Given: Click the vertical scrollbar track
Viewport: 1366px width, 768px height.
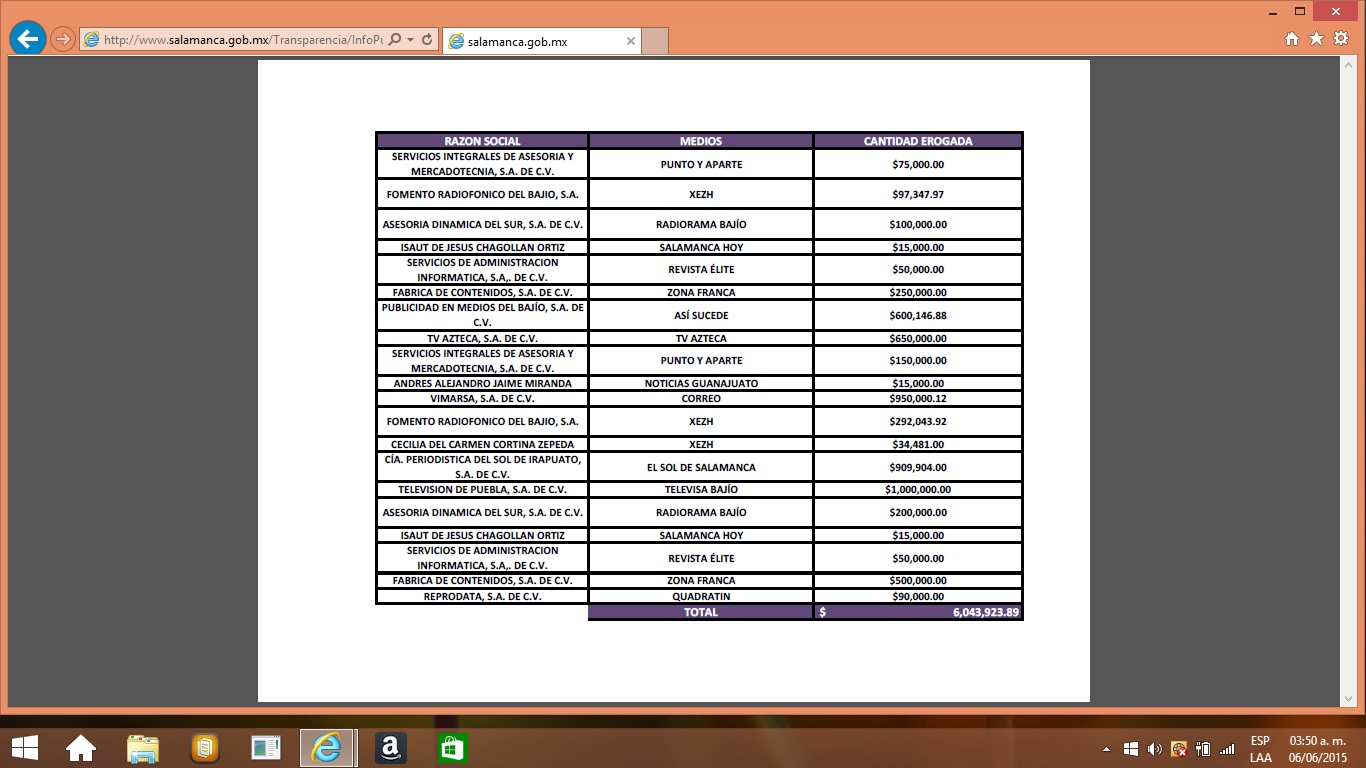Looking at the screenshot, I should pos(1348,383).
